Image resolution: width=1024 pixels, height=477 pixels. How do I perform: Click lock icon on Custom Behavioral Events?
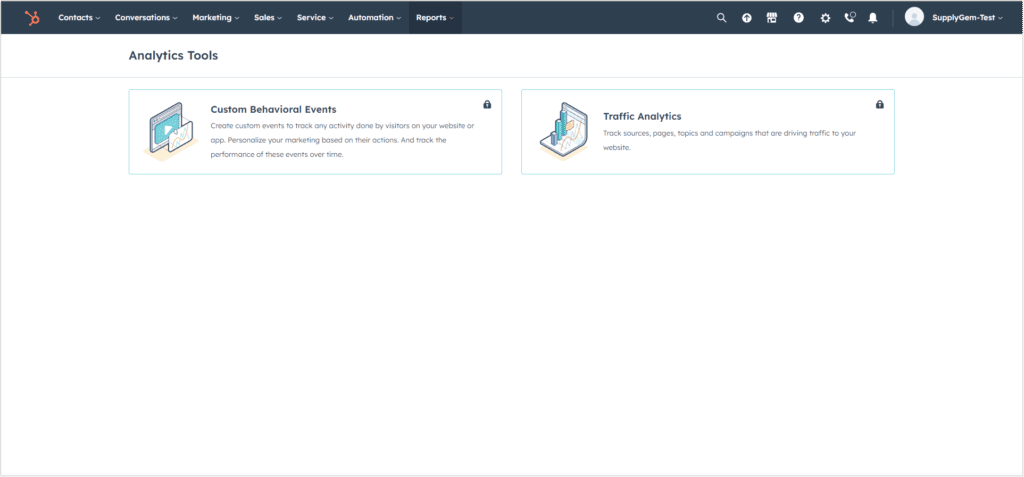click(x=487, y=105)
